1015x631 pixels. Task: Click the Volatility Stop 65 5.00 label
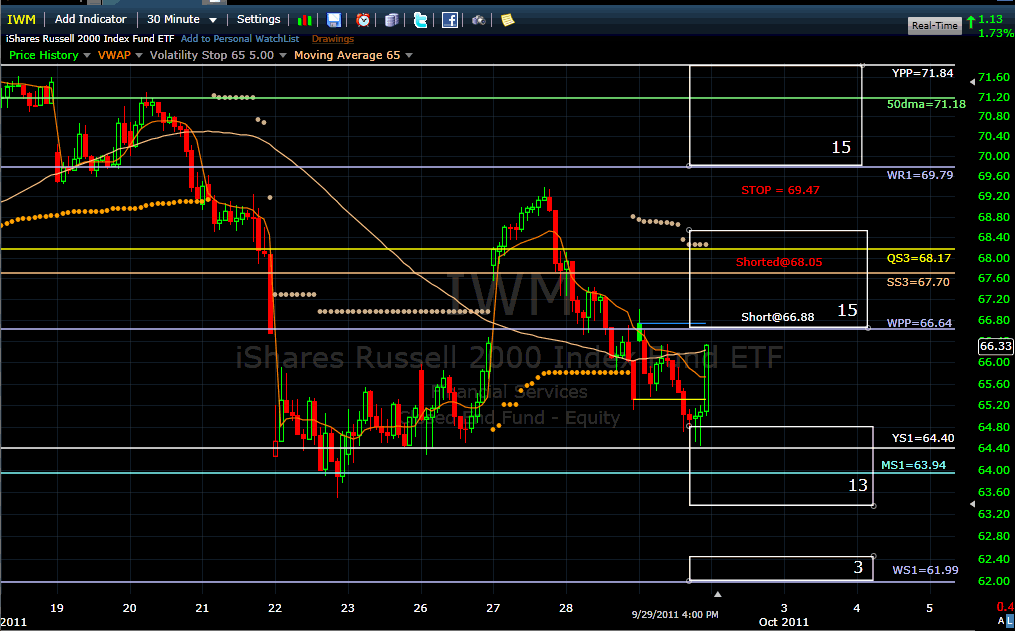coord(212,56)
